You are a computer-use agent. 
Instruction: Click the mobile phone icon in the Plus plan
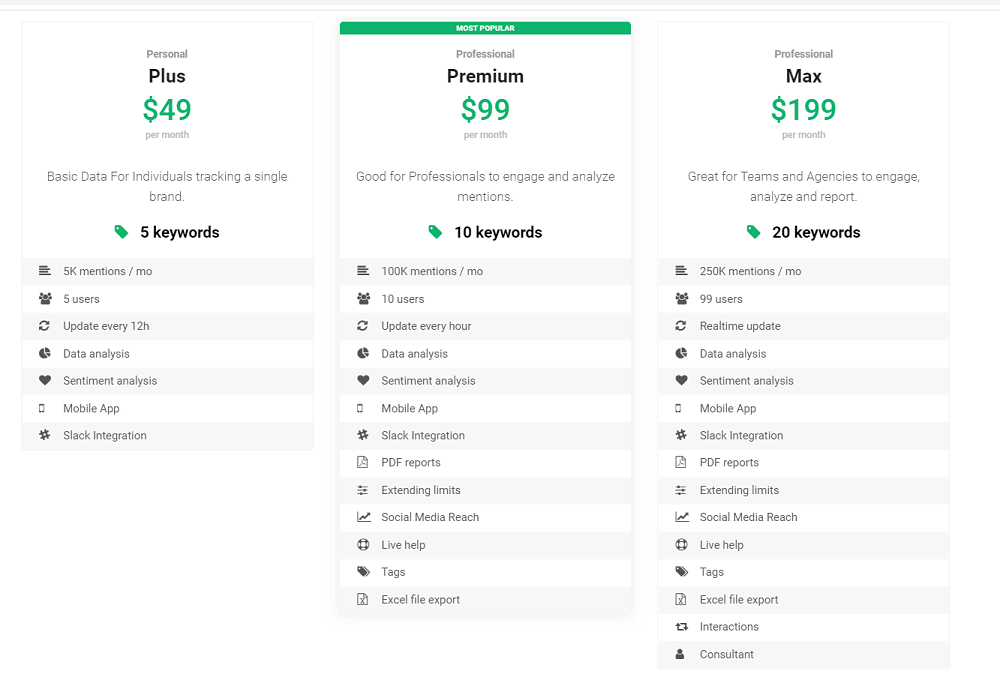tap(41, 408)
